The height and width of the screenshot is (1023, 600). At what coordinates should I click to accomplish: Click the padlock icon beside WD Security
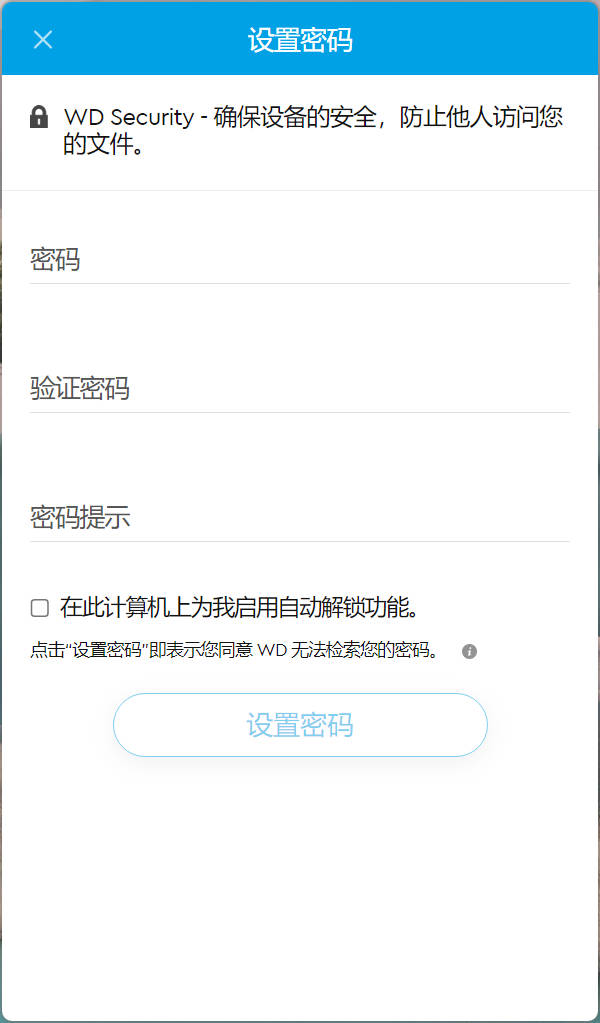pos(39,117)
